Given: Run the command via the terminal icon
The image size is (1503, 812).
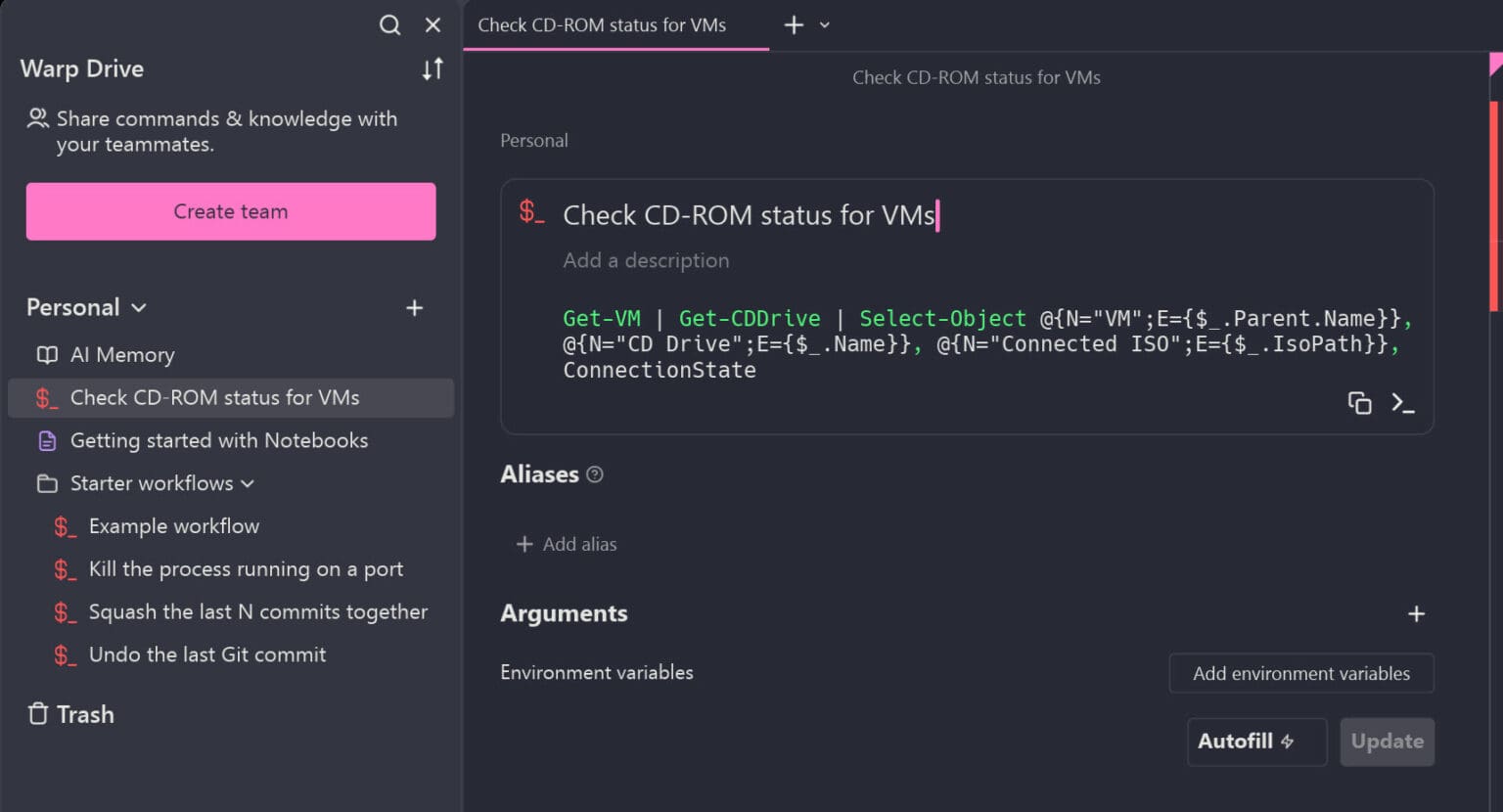Looking at the screenshot, I should pos(1403,402).
